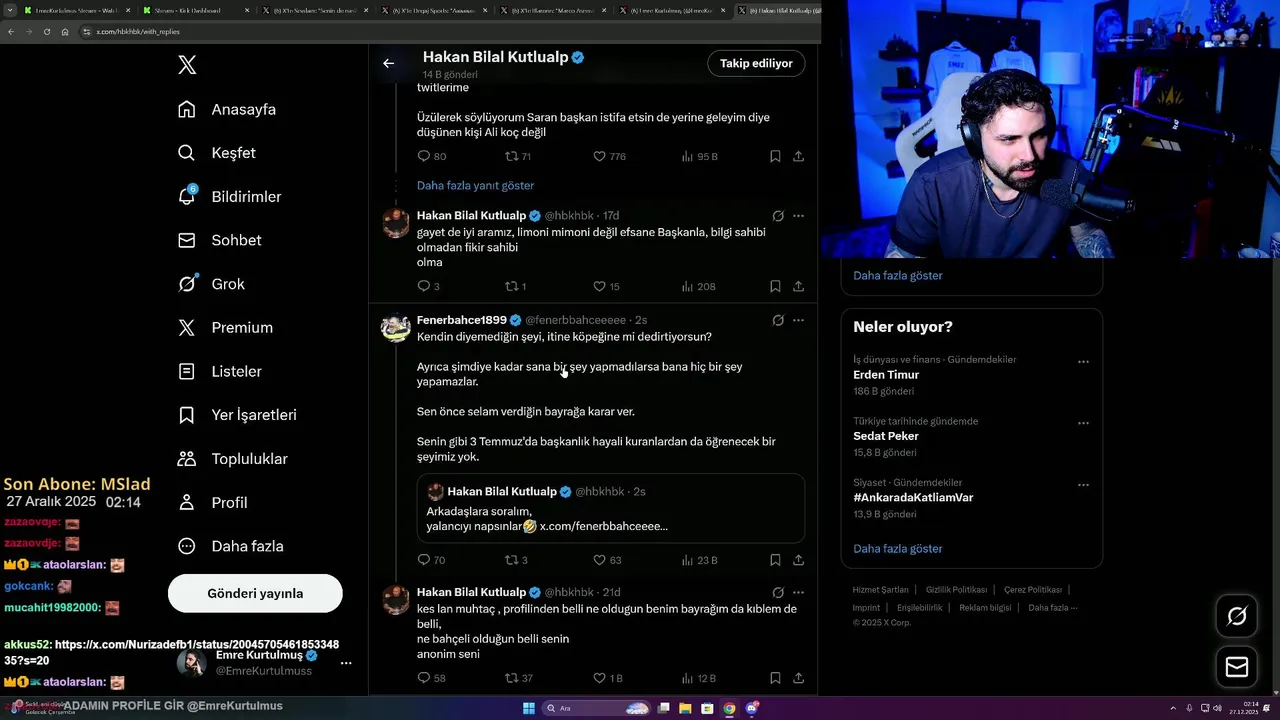
Task: Open options menu for Sedat Peker trend
Action: (1083, 423)
